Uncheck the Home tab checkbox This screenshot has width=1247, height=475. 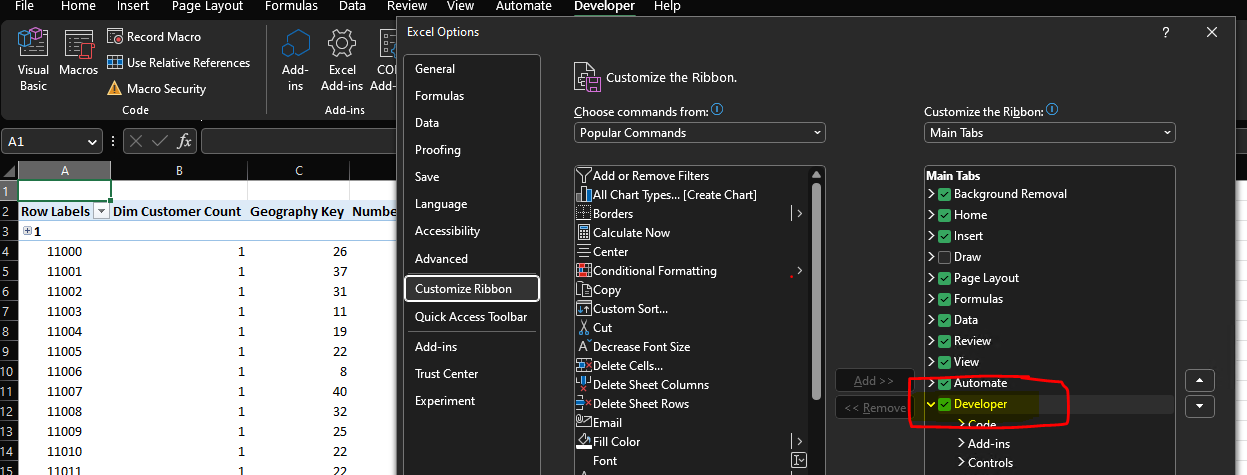[x=944, y=215]
